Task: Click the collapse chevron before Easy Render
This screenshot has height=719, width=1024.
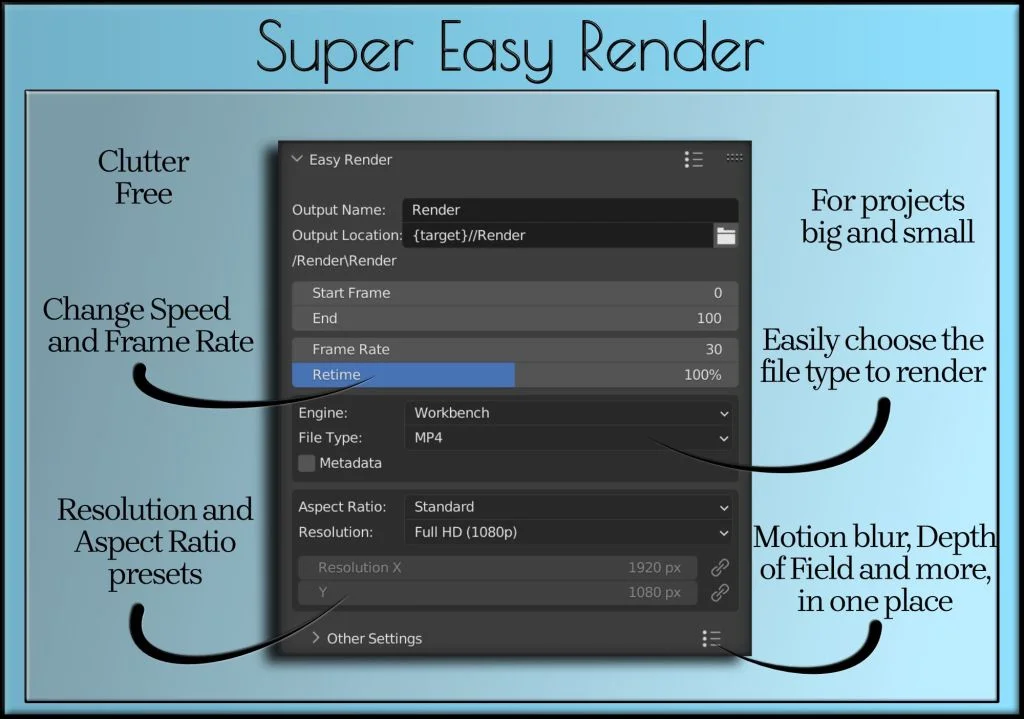Action: (296, 158)
